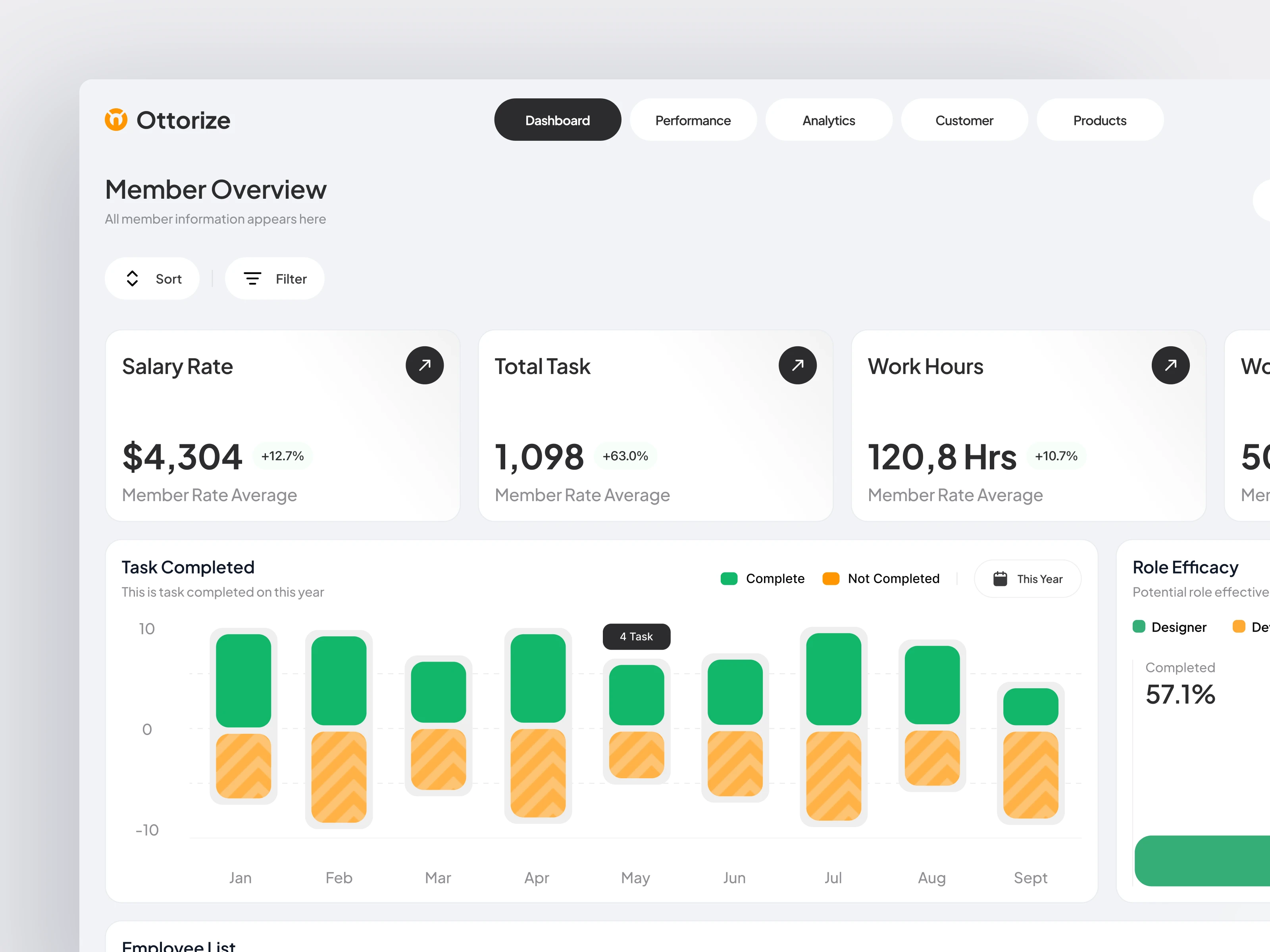Open Work Hours details arrow
Viewport: 1270px width, 952px height.
(1171, 365)
